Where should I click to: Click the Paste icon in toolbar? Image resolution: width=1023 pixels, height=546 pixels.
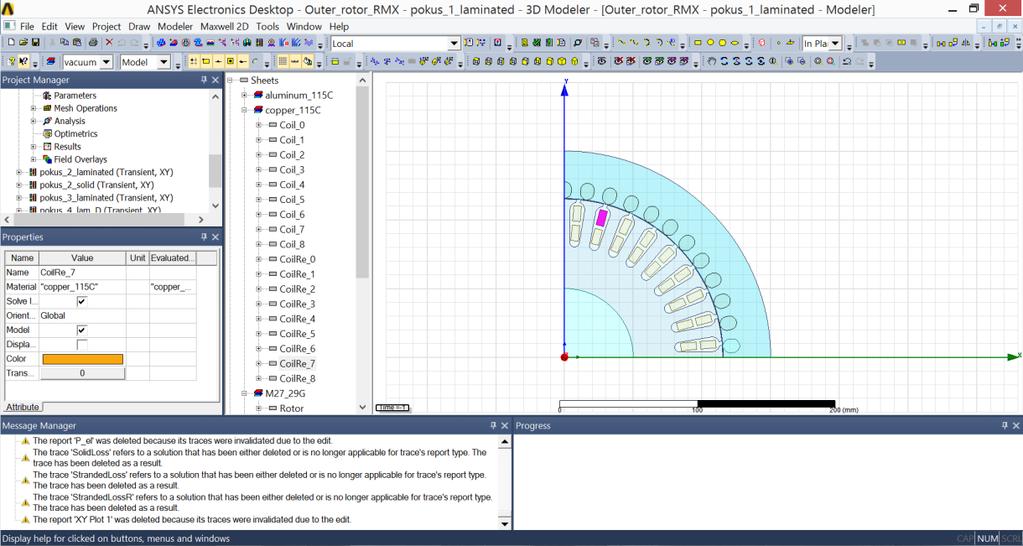tap(76, 43)
